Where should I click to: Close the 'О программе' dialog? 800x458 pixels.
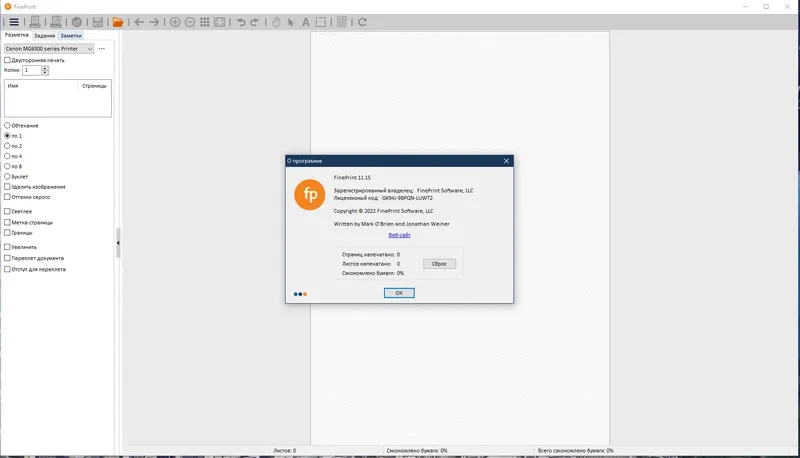point(506,161)
